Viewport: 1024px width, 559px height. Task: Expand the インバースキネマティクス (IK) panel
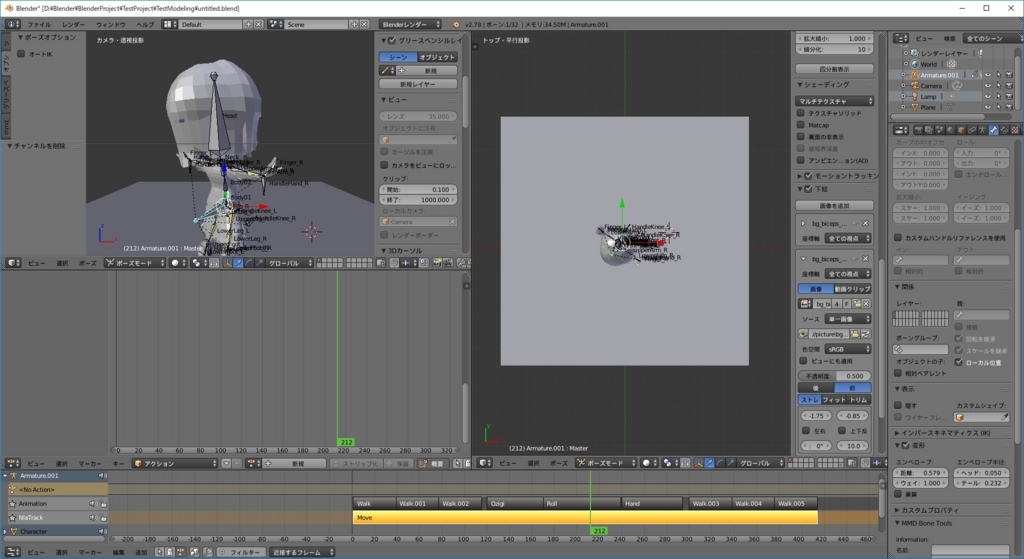(897, 433)
